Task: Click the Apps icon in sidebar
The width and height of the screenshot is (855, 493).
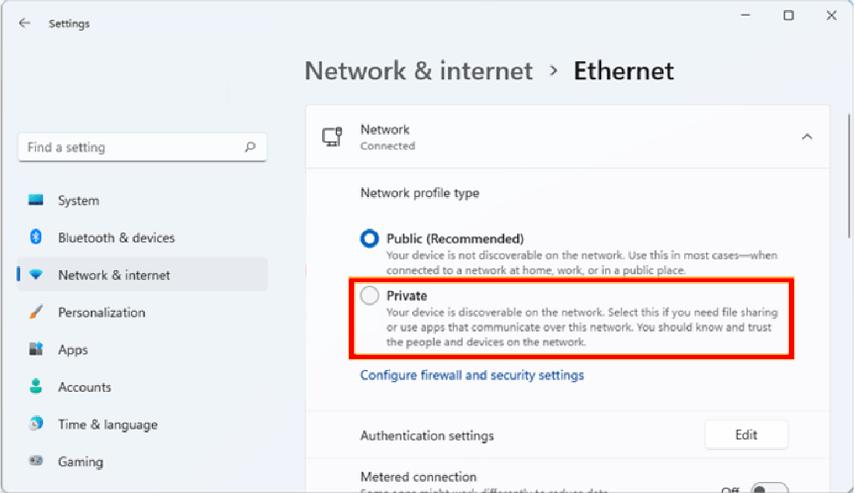Action: (36, 350)
